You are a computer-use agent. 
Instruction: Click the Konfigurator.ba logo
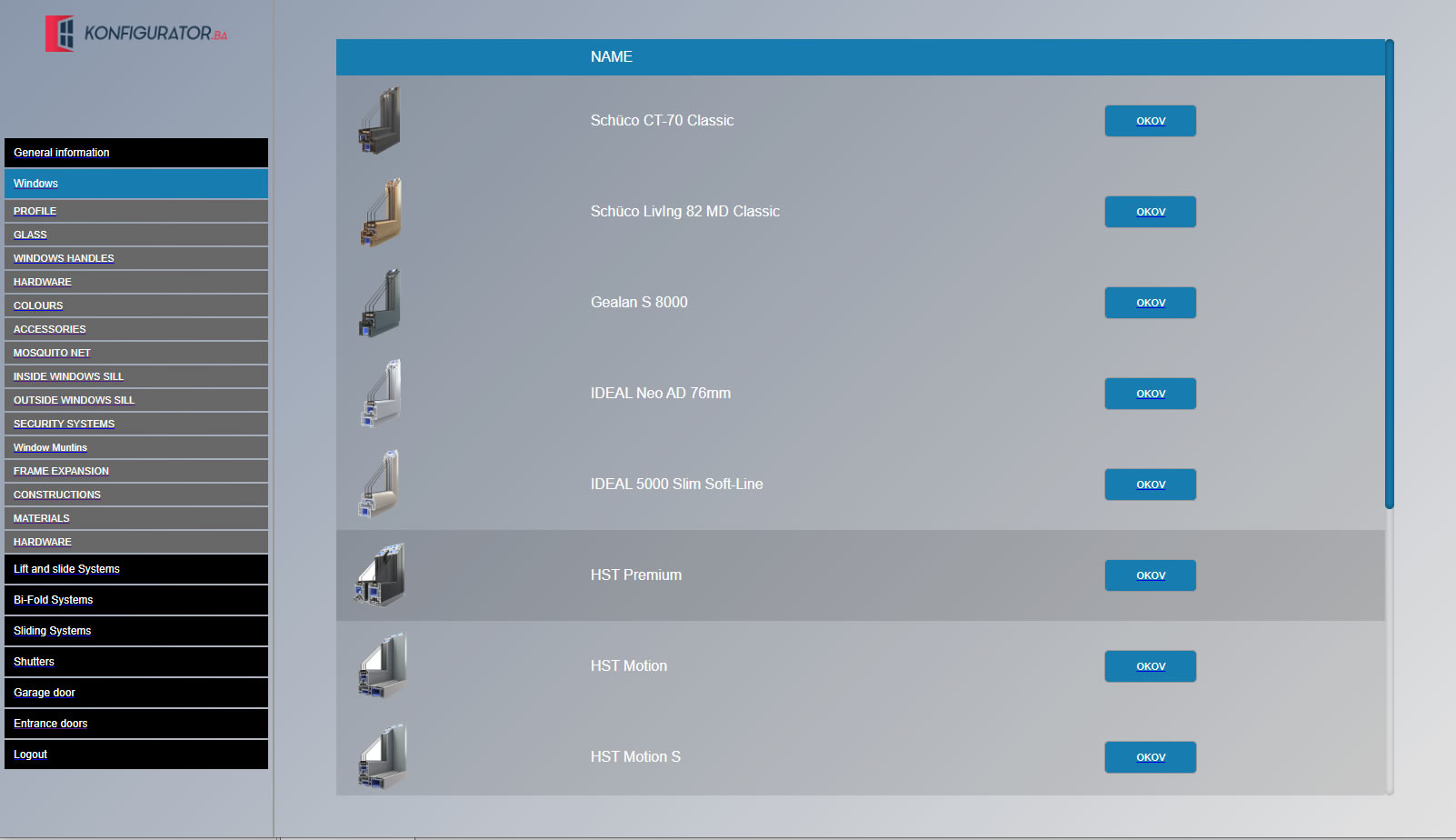[x=136, y=34]
